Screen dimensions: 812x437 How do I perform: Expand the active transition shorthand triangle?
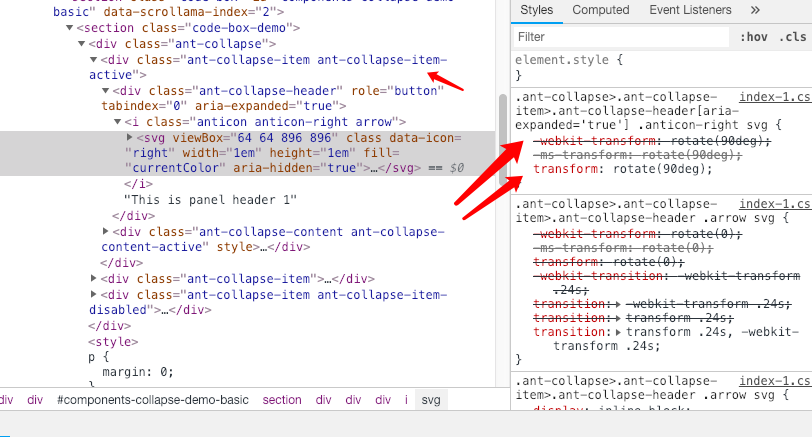click(x=618, y=332)
